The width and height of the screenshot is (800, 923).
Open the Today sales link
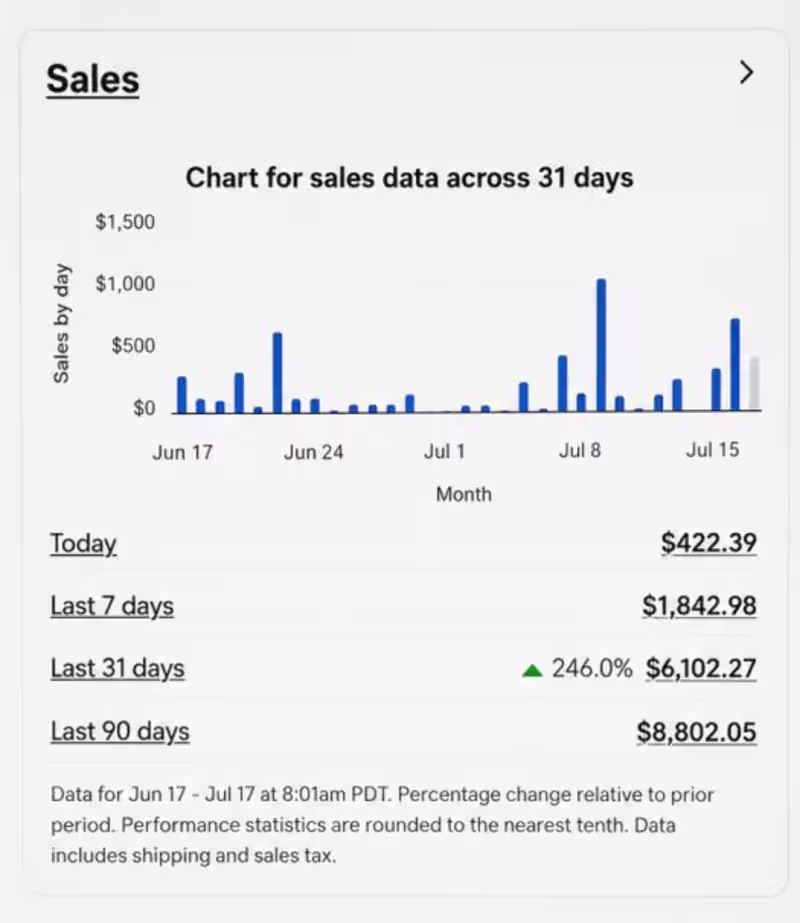pos(83,543)
